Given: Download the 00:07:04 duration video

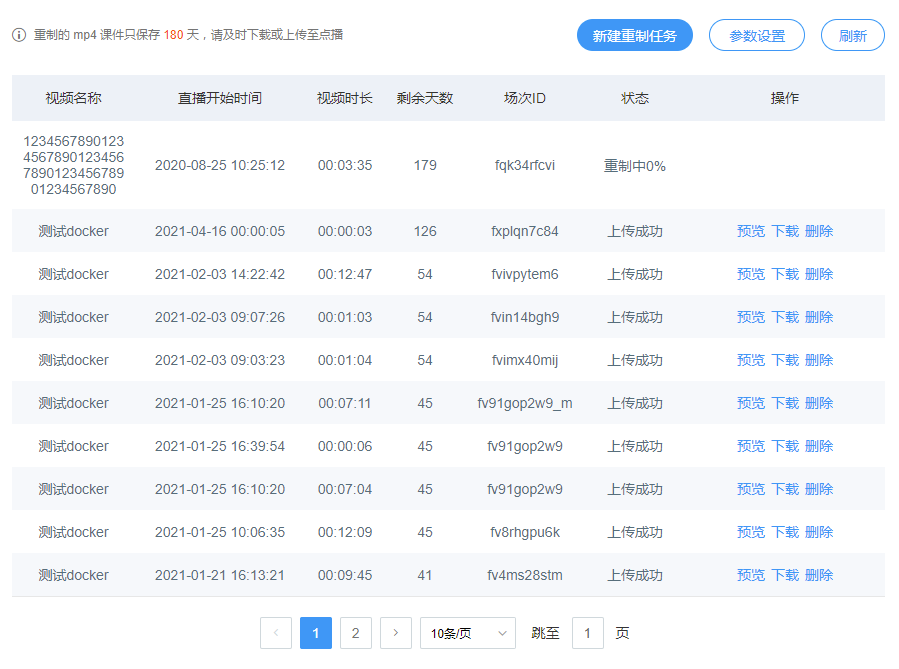Looking at the screenshot, I should 785,489.
